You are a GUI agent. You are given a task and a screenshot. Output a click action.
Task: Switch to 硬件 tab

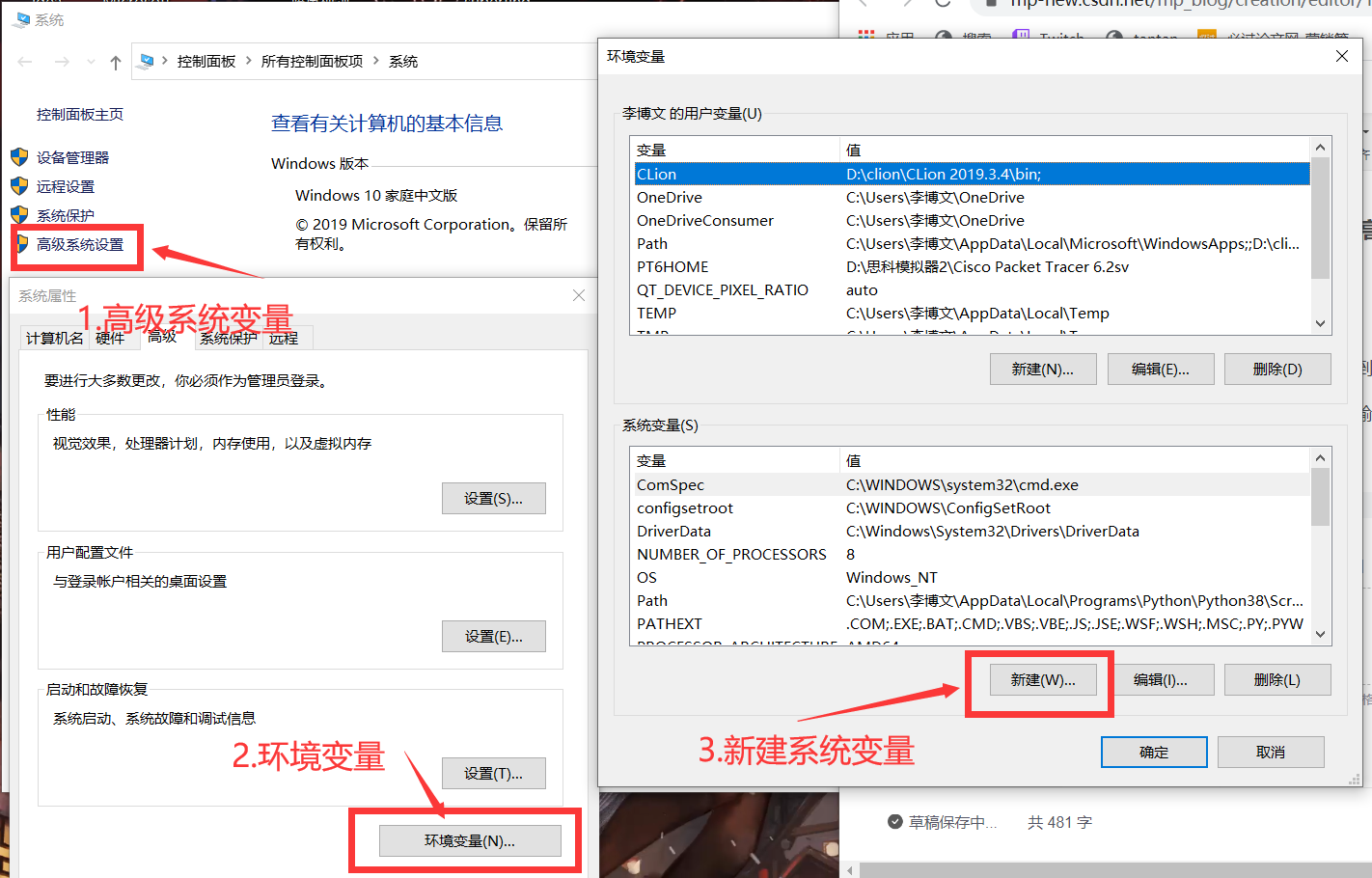[110, 338]
